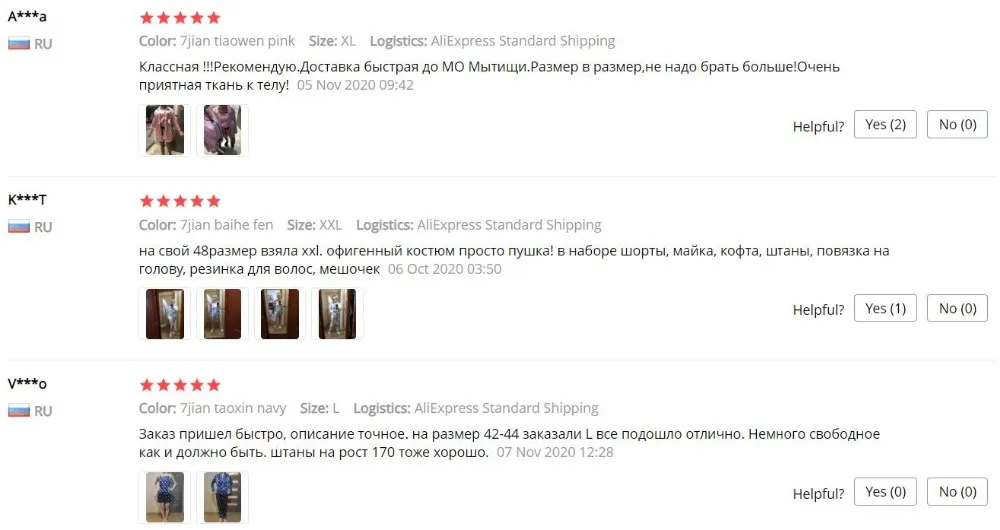Image resolution: width=1000 pixels, height=530 pixels.
Task: Vote Yes (0) on V***o's review
Action: (885, 492)
